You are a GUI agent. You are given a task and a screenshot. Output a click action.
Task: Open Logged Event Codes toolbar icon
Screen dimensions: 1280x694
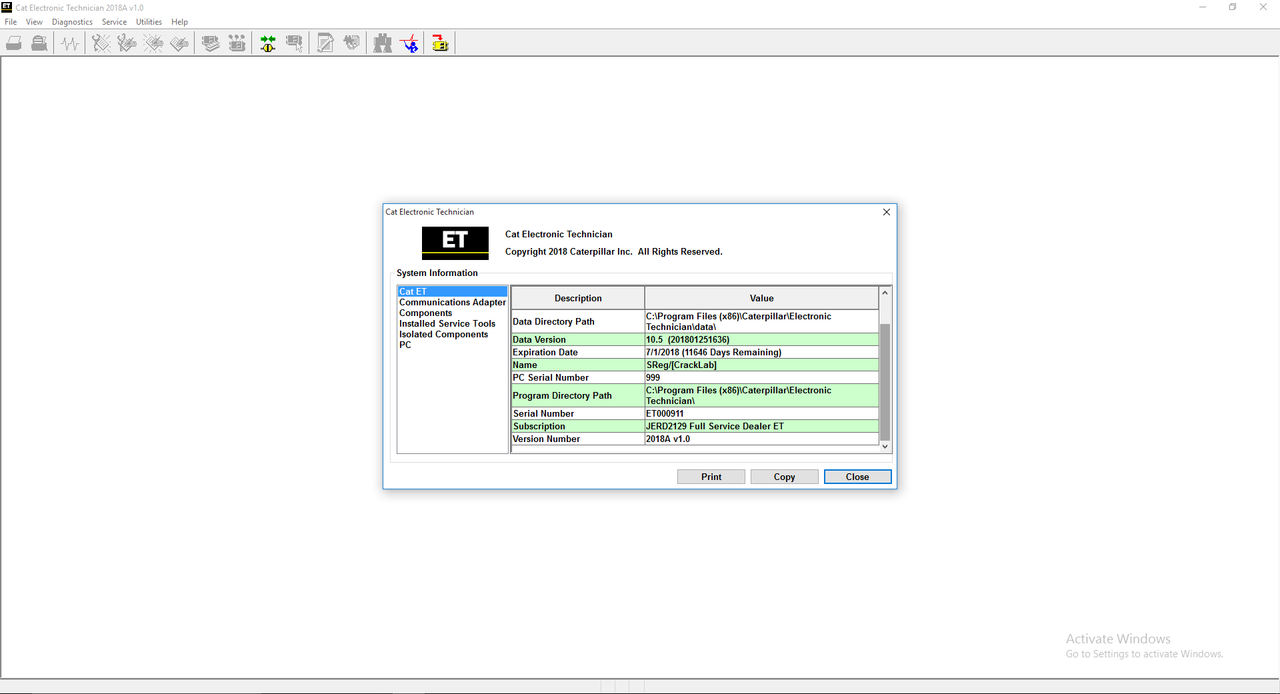pos(179,43)
